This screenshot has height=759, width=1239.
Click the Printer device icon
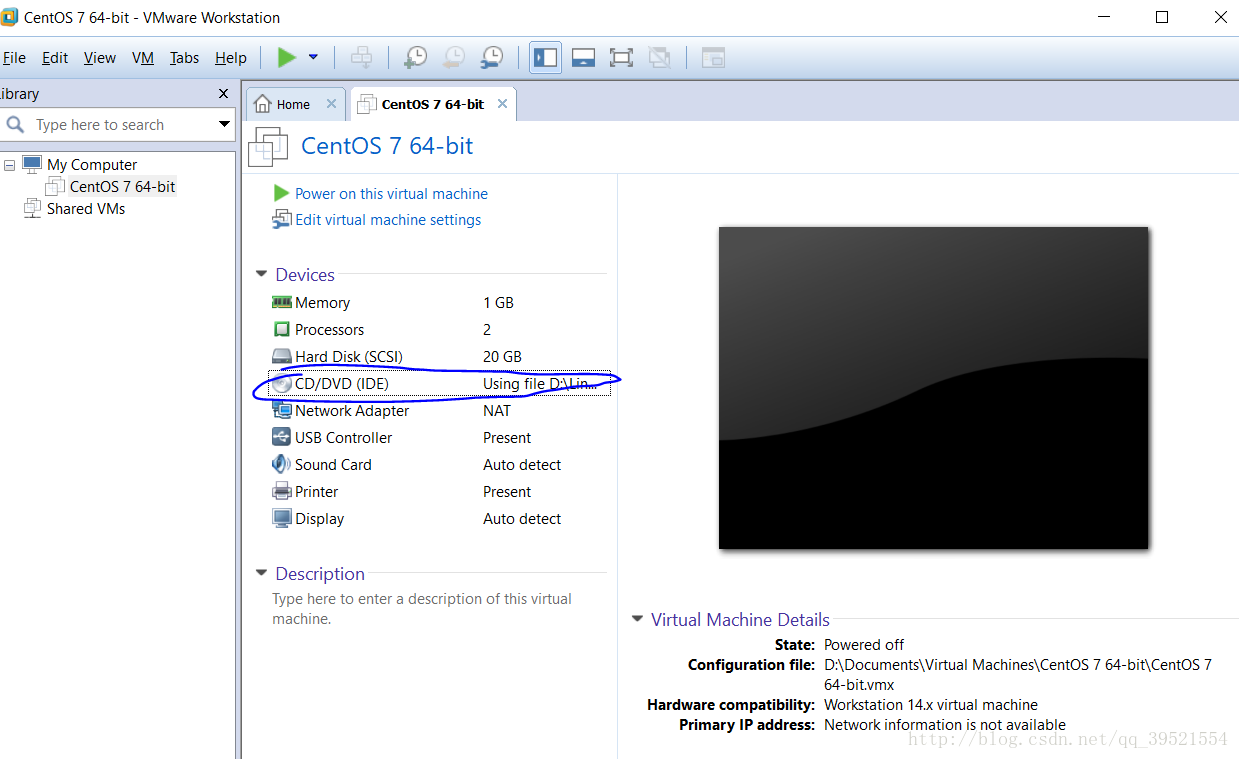[x=281, y=491]
